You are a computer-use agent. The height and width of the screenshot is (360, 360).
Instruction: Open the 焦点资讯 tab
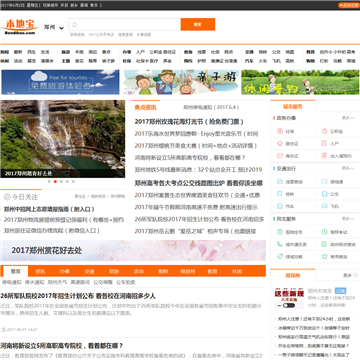tap(145, 107)
